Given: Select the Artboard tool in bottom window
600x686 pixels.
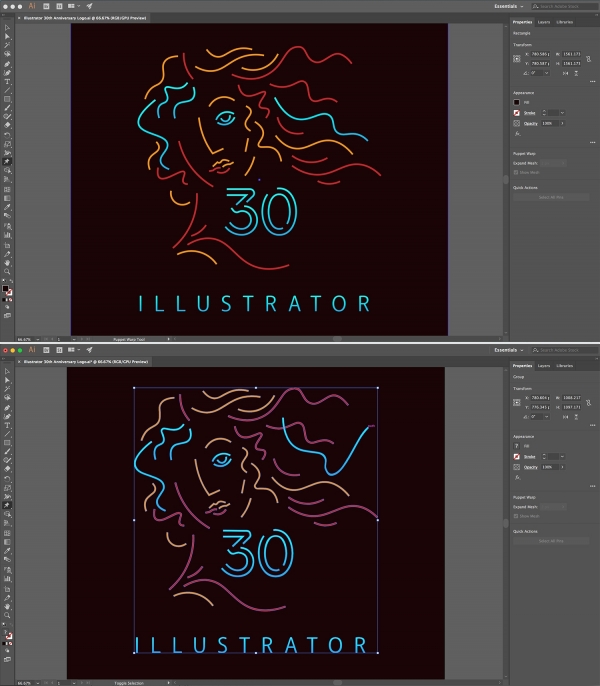Looking at the screenshot, I should [7, 589].
